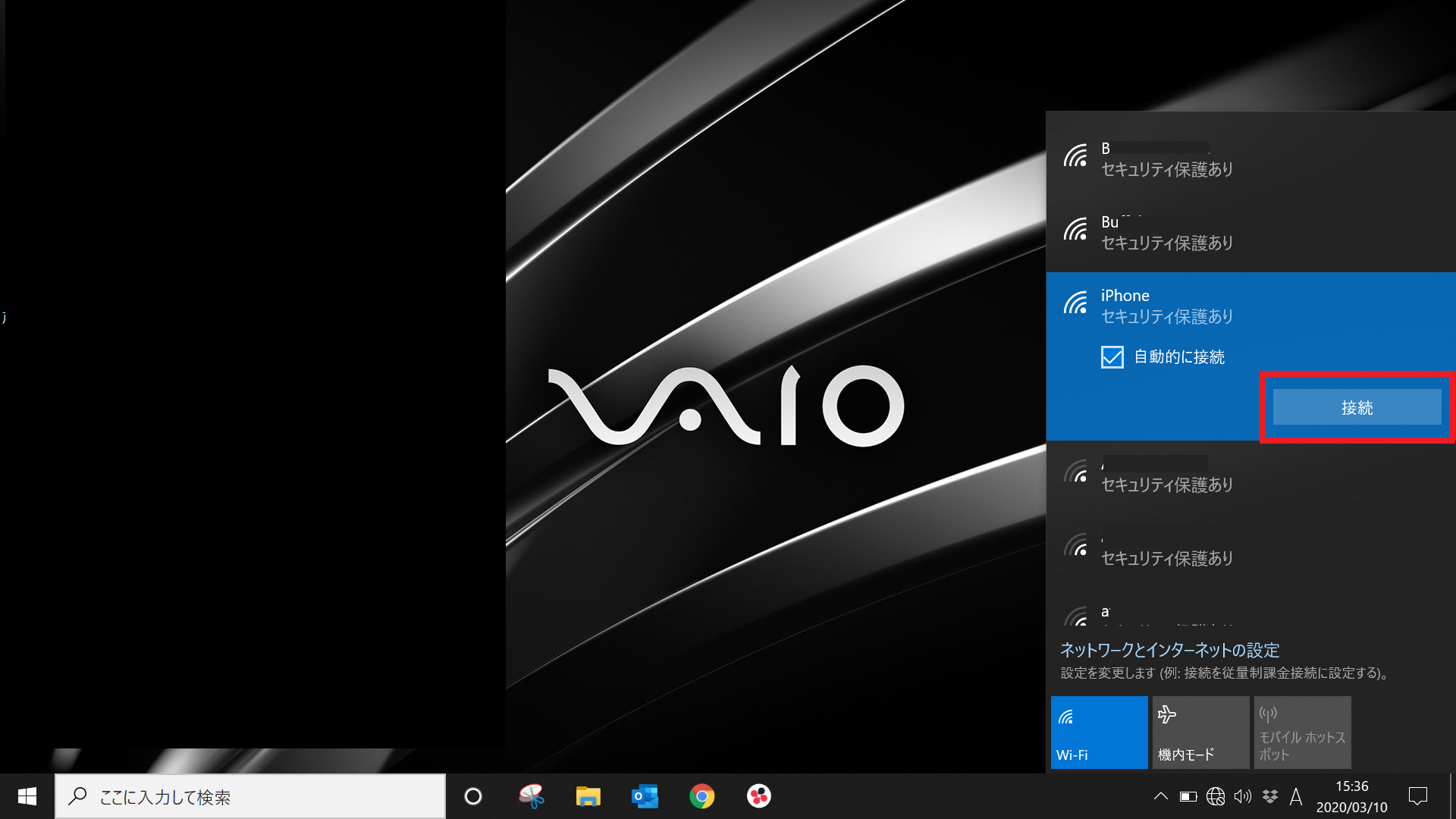Image resolution: width=1456 pixels, height=819 pixels.
Task: Show hidden tray icons chevron
Action: (1160, 796)
